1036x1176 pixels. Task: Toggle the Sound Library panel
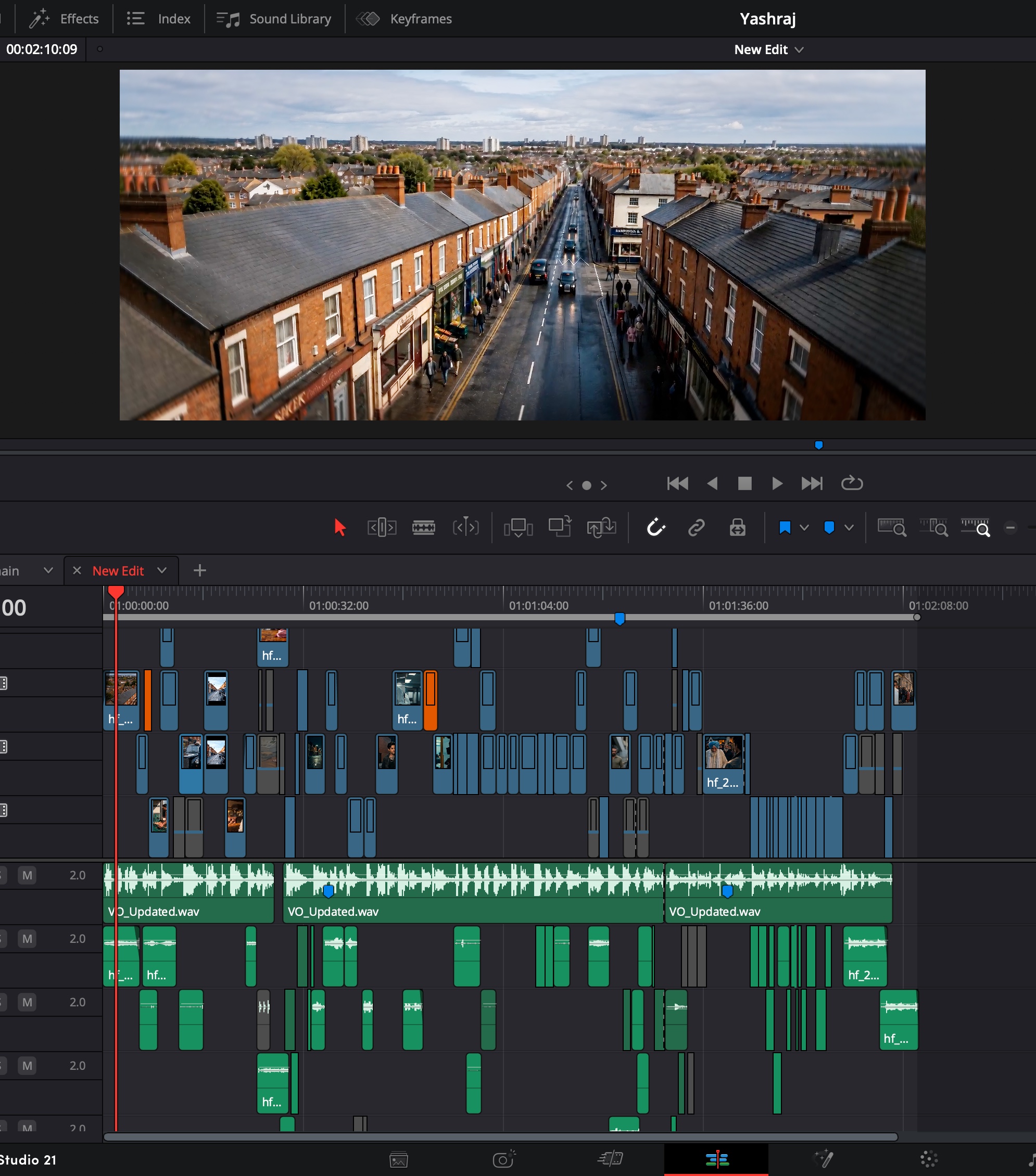[x=274, y=18]
